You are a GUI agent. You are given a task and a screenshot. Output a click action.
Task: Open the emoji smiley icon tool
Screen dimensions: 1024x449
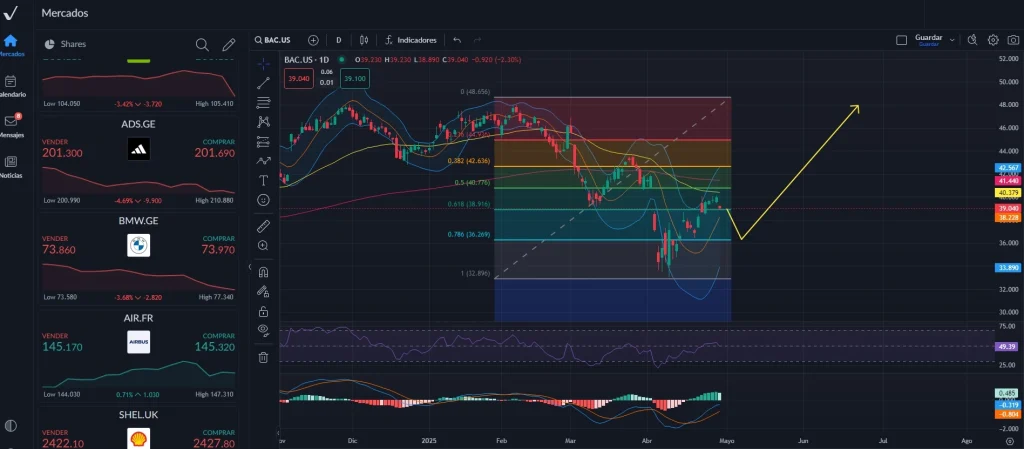(x=263, y=200)
